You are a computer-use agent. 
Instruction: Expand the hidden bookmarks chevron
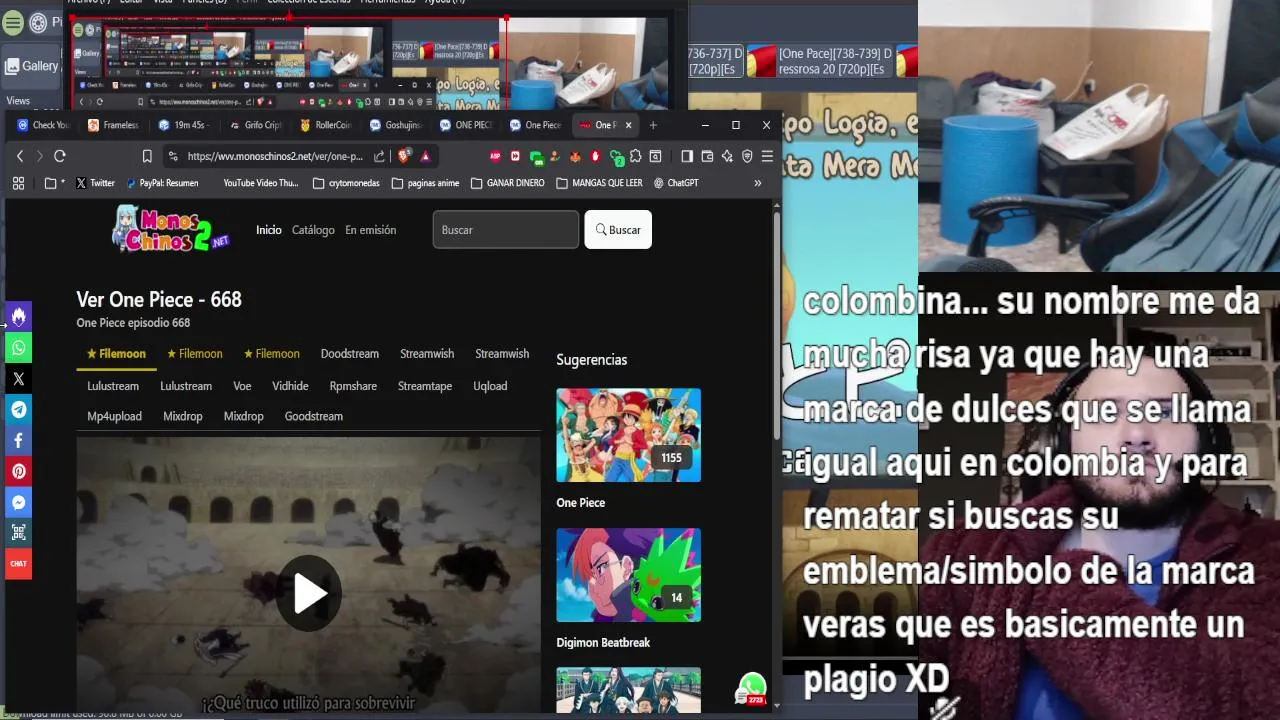757,183
